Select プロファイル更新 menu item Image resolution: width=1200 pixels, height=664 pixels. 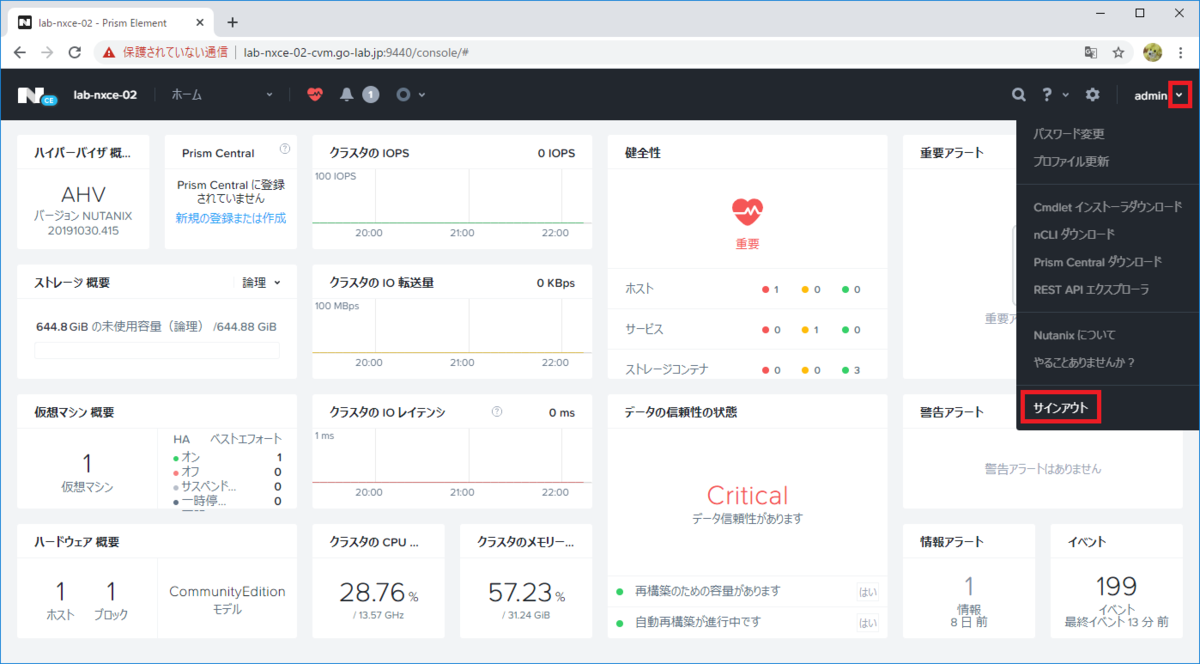(1071, 161)
